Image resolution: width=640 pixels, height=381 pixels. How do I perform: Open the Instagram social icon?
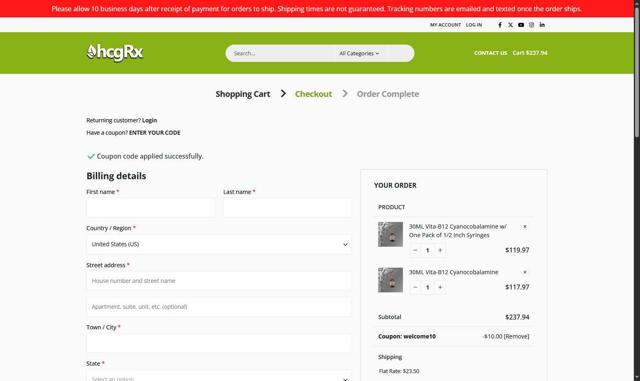531,25
